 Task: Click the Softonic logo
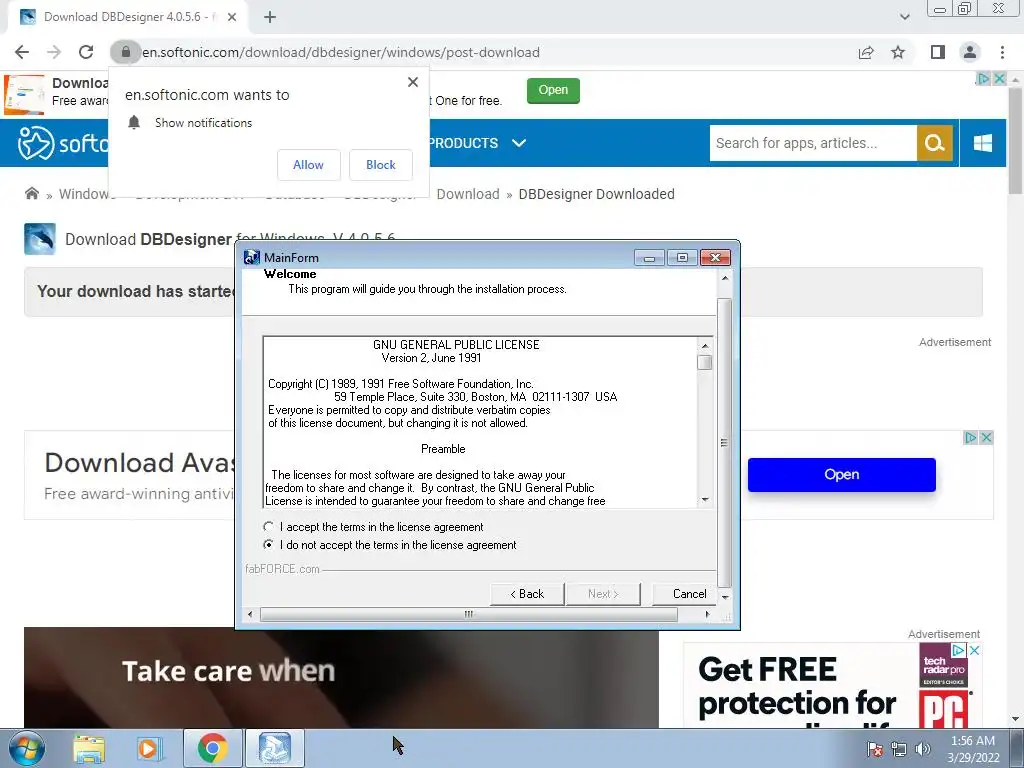(63, 143)
